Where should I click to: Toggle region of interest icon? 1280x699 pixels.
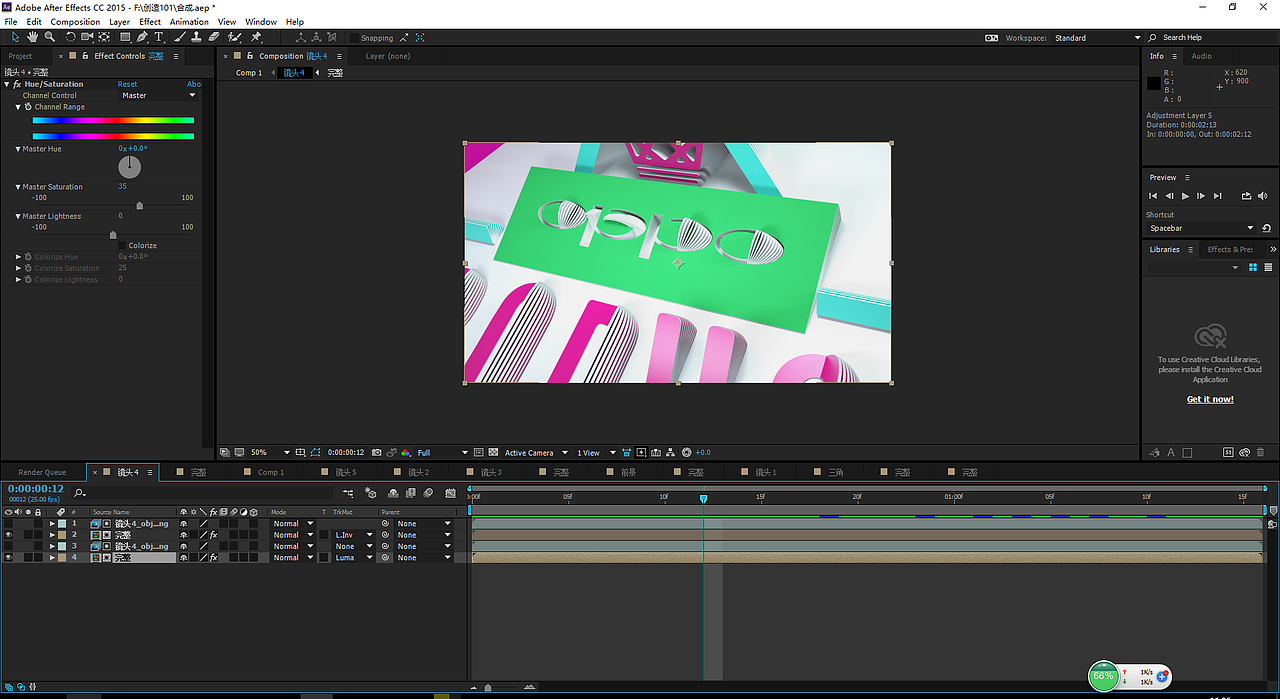pyautogui.click(x=478, y=453)
